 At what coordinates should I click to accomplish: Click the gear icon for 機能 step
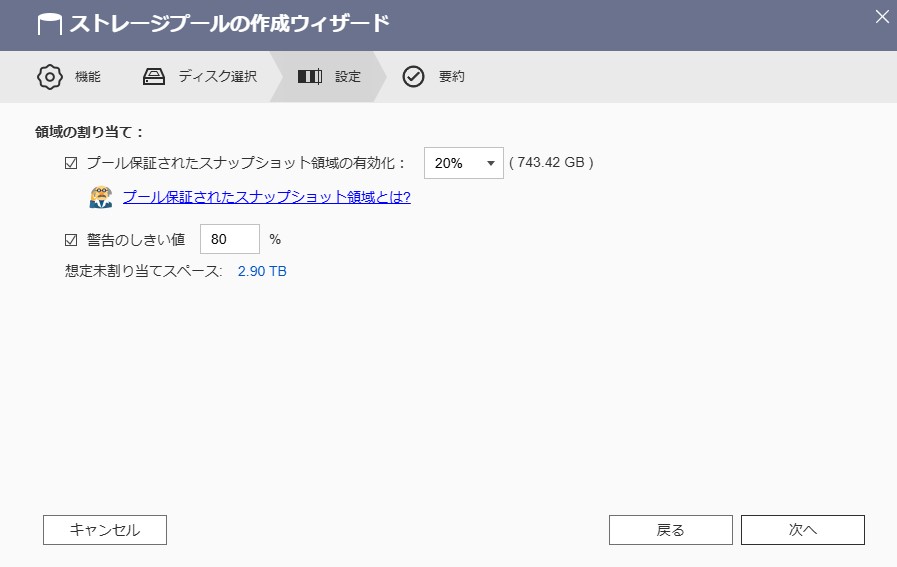tap(50, 77)
